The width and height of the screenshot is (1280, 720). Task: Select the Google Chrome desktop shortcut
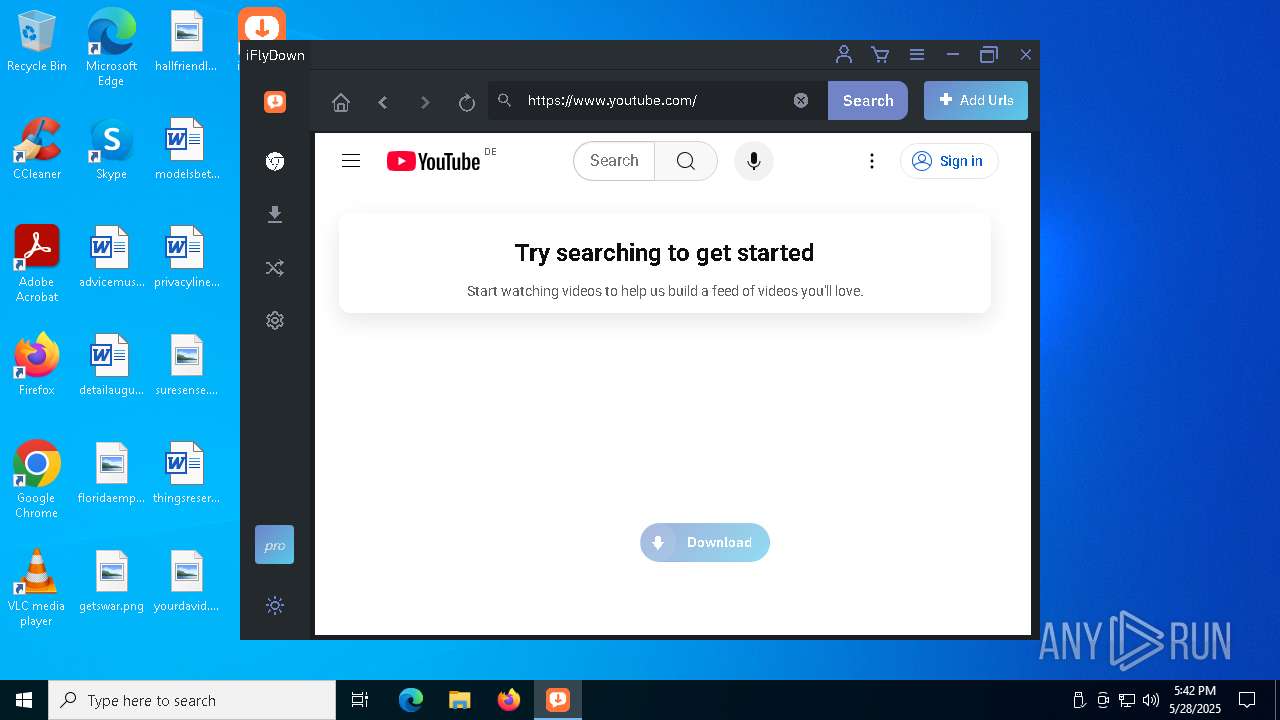coord(37,480)
